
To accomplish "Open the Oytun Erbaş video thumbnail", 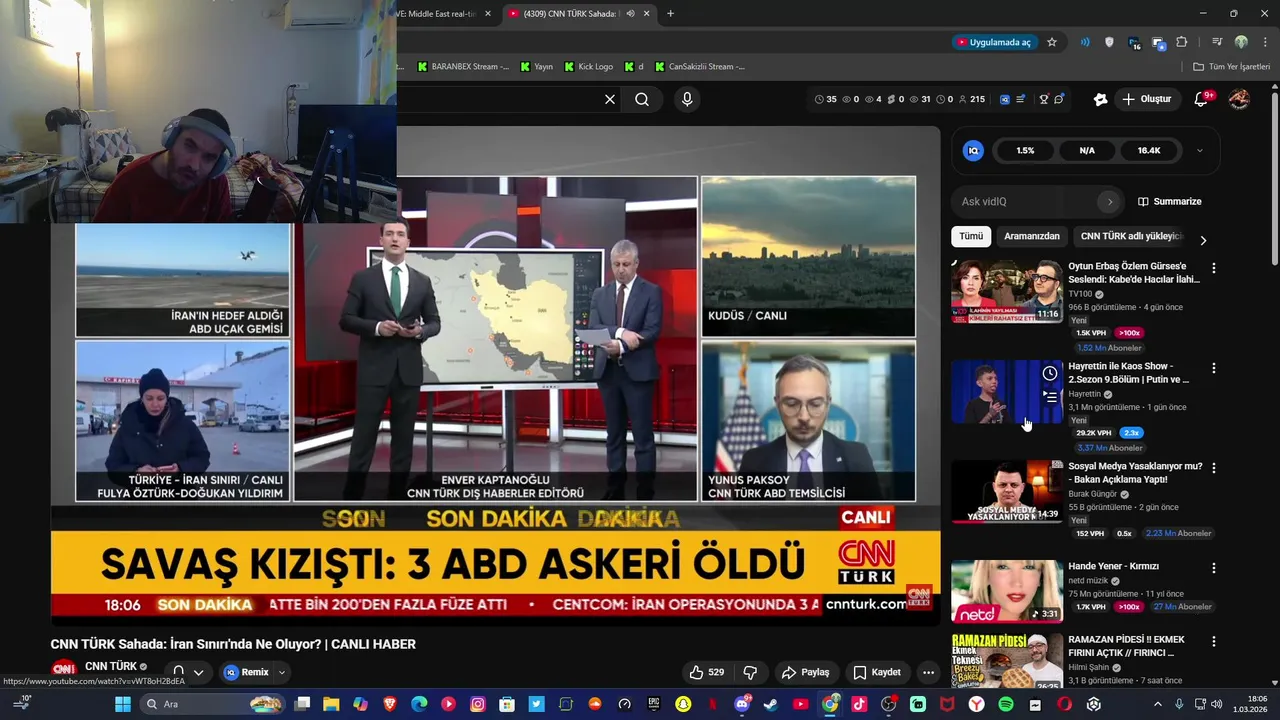I will tap(1007, 291).
